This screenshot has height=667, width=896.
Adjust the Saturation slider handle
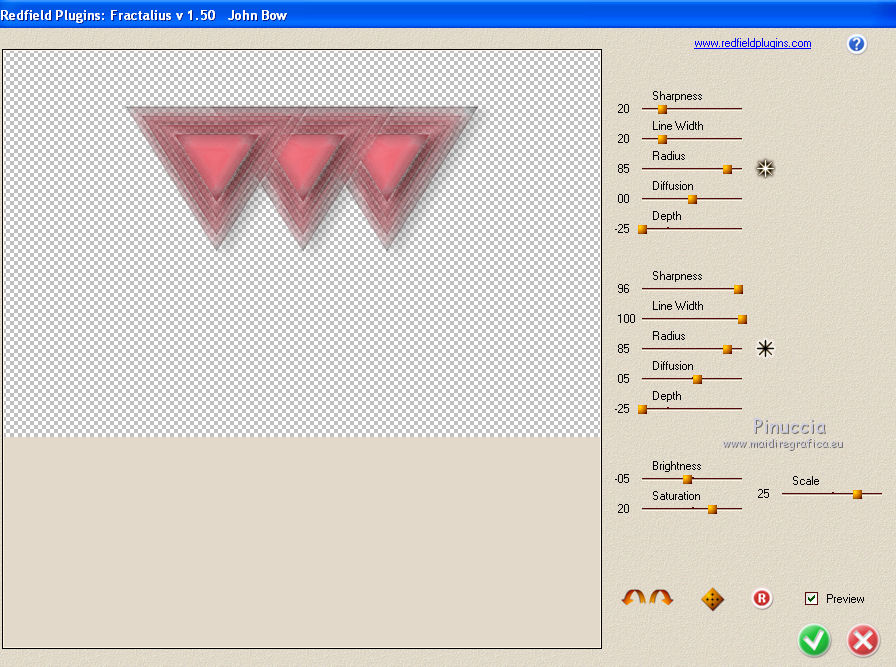(713, 509)
